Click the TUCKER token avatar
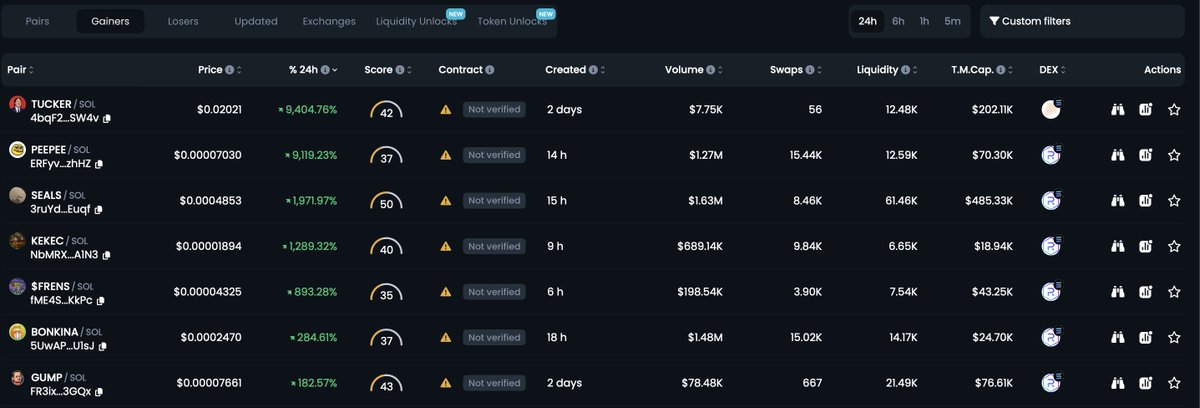 click(x=17, y=105)
